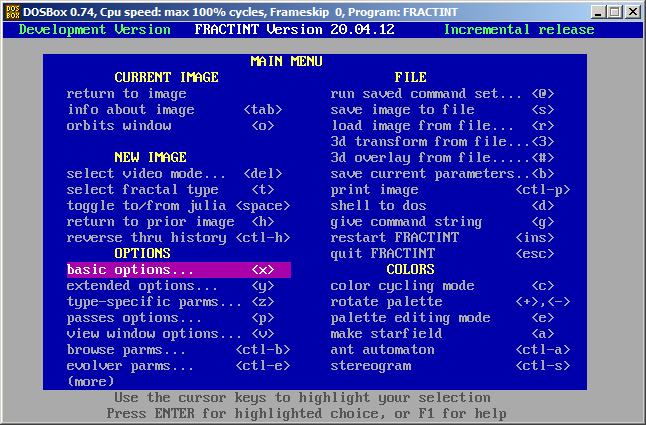The height and width of the screenshot is (425, 646).
Task: Open 'passes options...' entry
Action: point(171,318)
